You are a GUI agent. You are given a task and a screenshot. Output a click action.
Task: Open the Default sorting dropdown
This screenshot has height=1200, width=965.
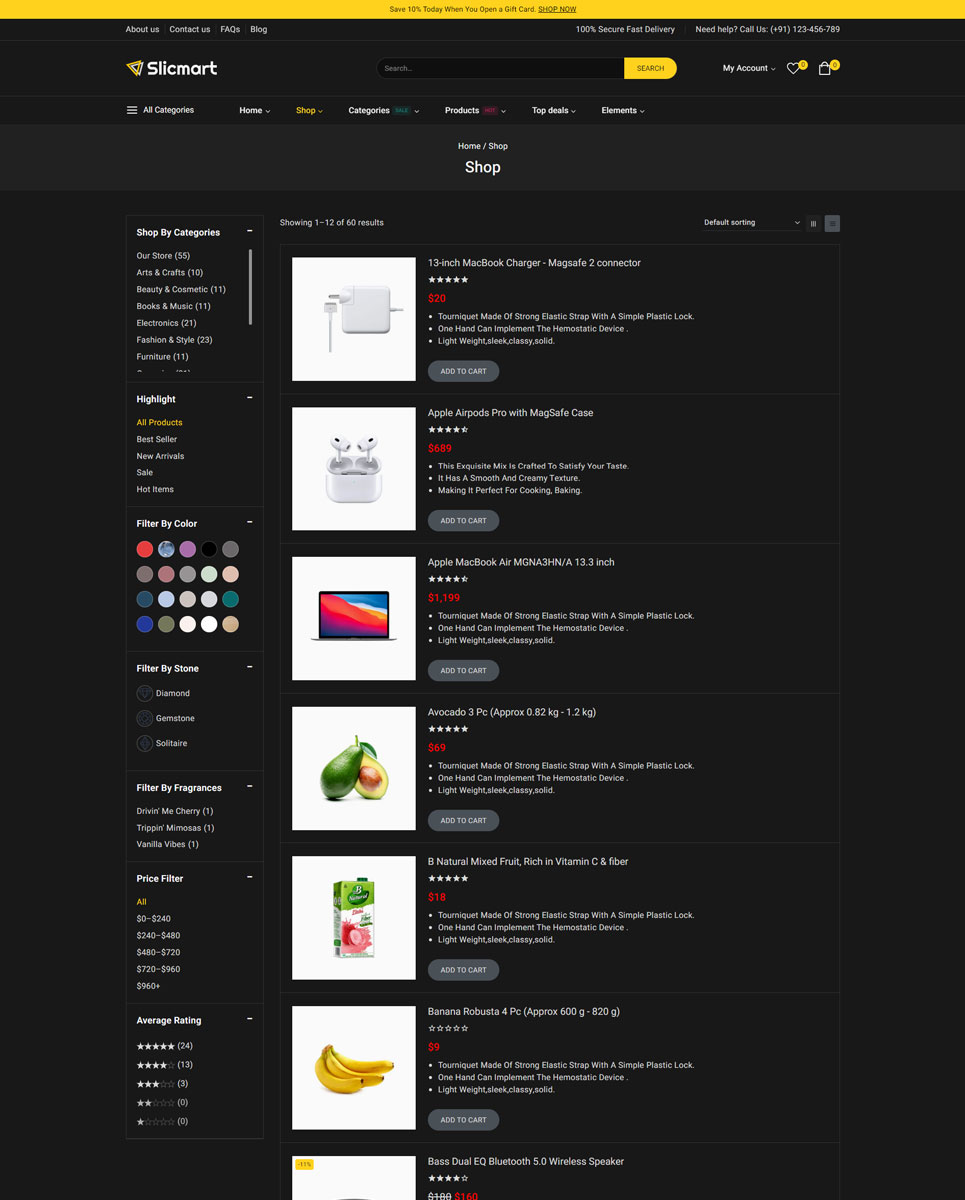(751, 223)
